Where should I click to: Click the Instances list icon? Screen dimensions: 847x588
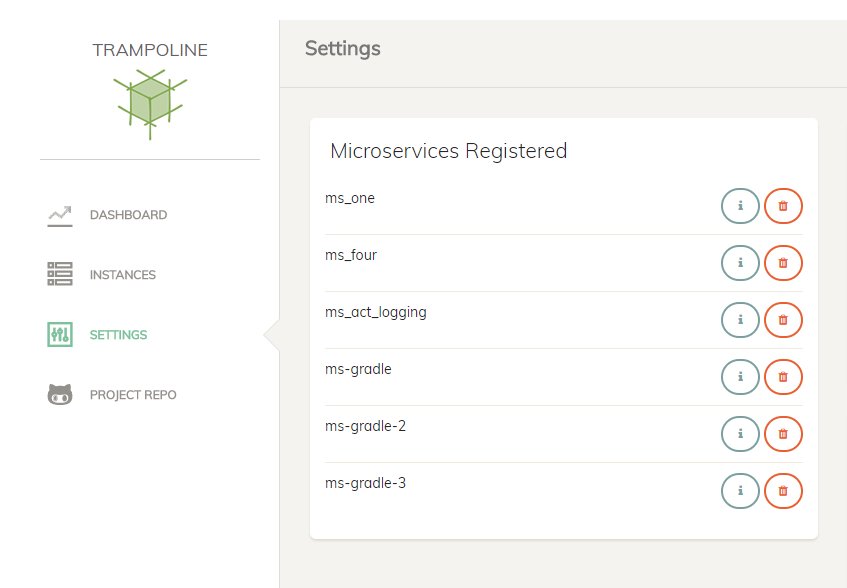coord(59,274)
